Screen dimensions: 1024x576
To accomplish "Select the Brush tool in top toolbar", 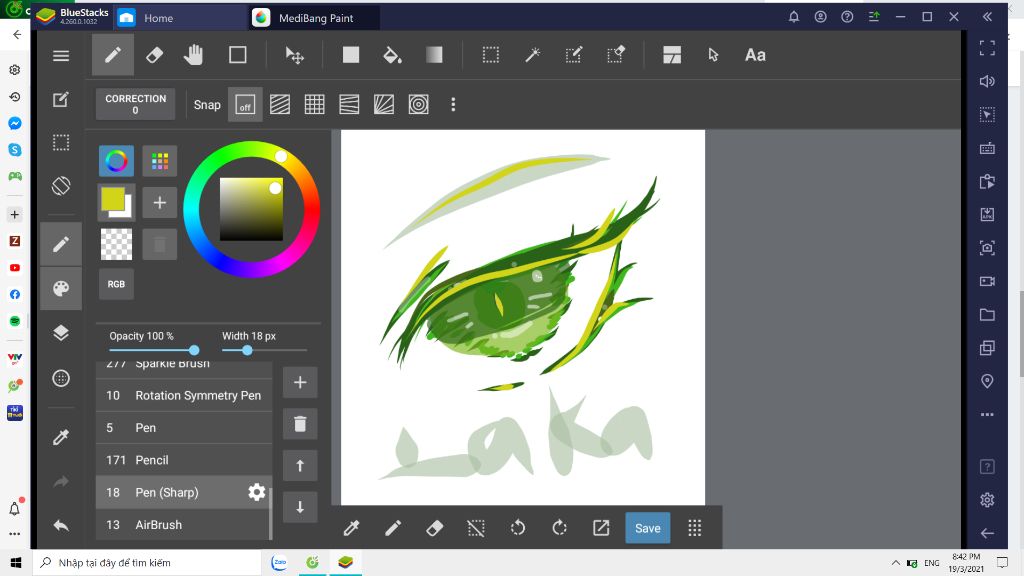I will coord(113,55).
